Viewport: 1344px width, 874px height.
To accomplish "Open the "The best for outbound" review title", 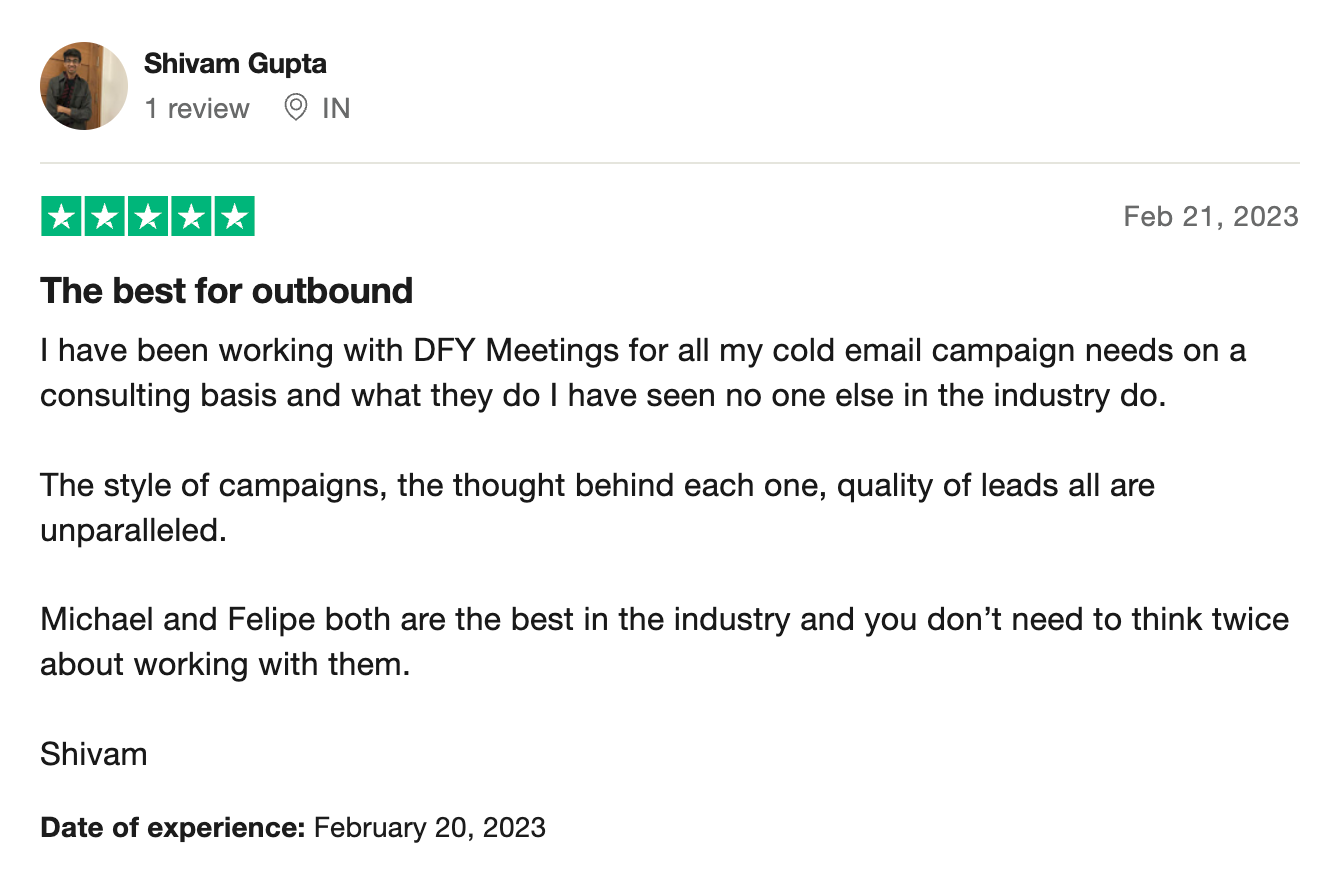I will click(x=226, y=291).
